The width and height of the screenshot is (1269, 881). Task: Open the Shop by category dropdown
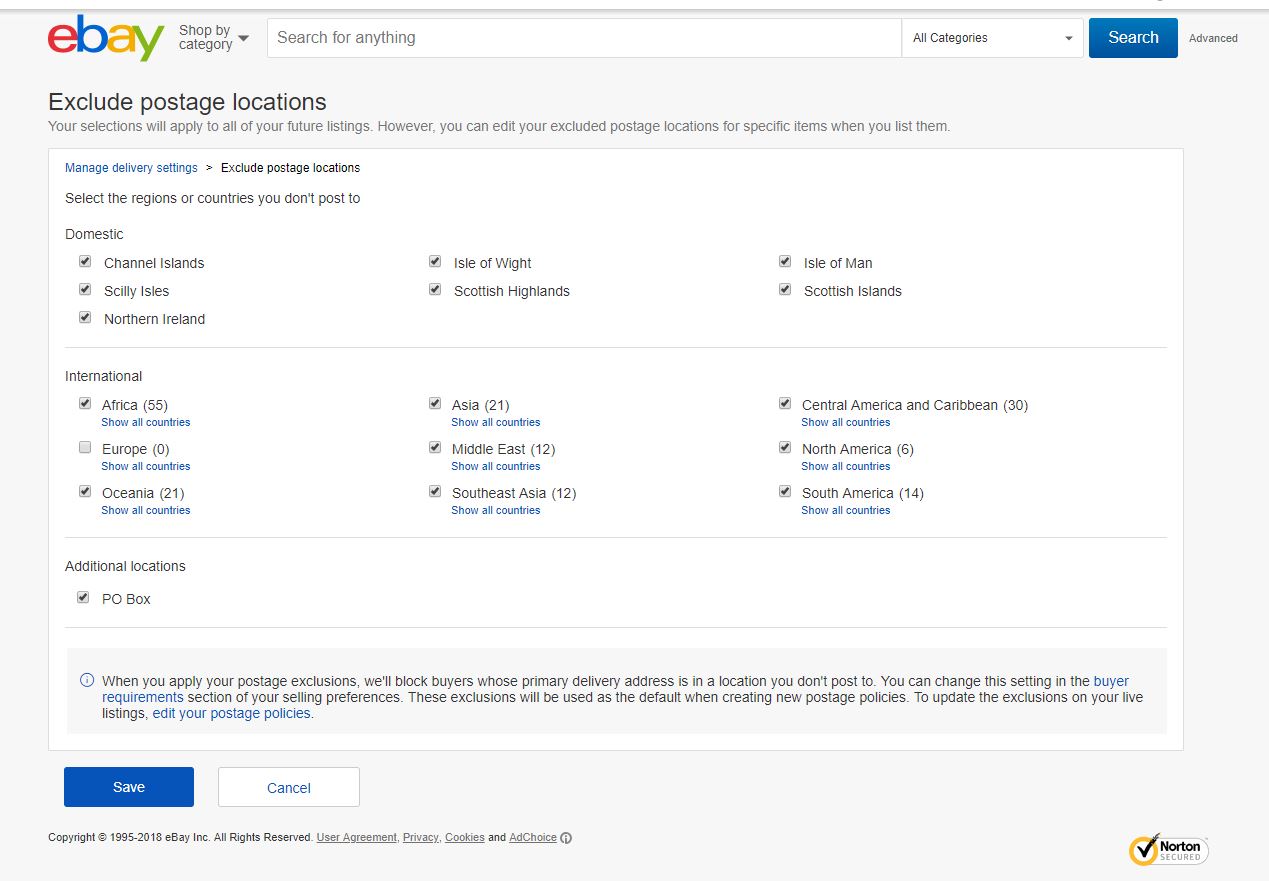pyautogui.click(x=212, y=37)
